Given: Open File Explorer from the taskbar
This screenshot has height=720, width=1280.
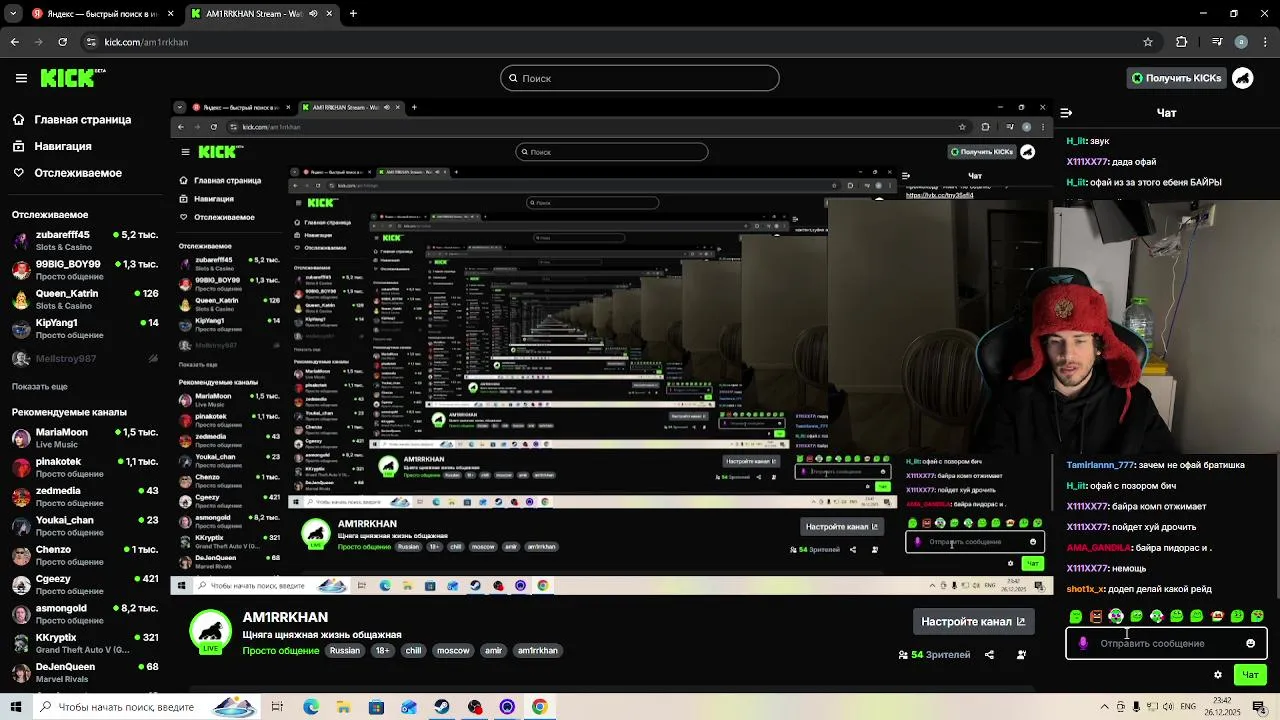Looking at the screenshot, I should [343, 707].
